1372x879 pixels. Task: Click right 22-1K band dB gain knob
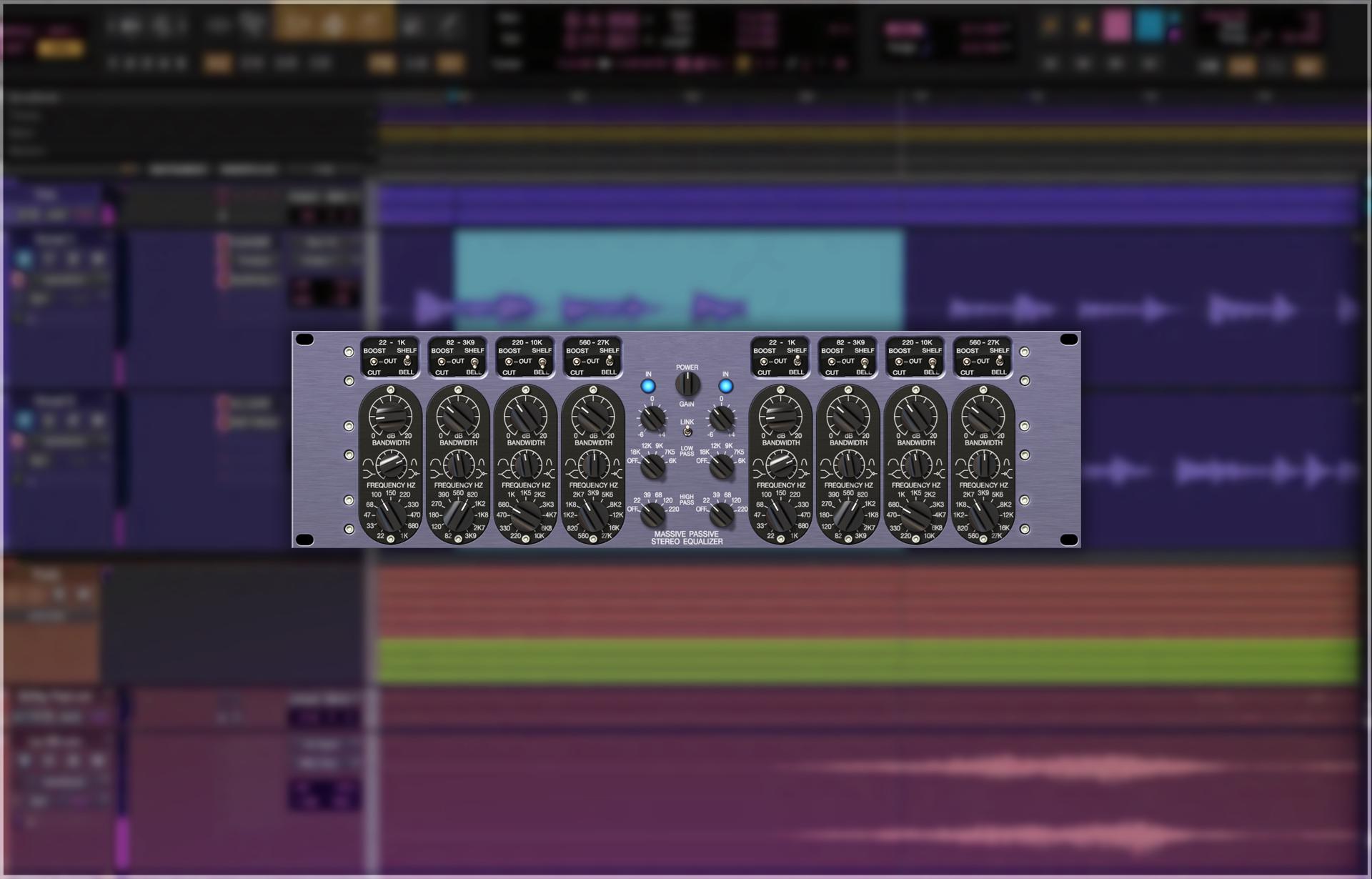[780, 416]
